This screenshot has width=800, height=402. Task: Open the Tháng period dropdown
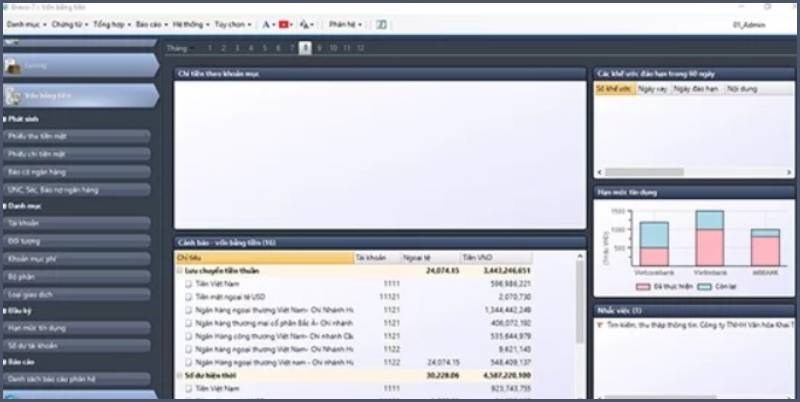(181, 48)
